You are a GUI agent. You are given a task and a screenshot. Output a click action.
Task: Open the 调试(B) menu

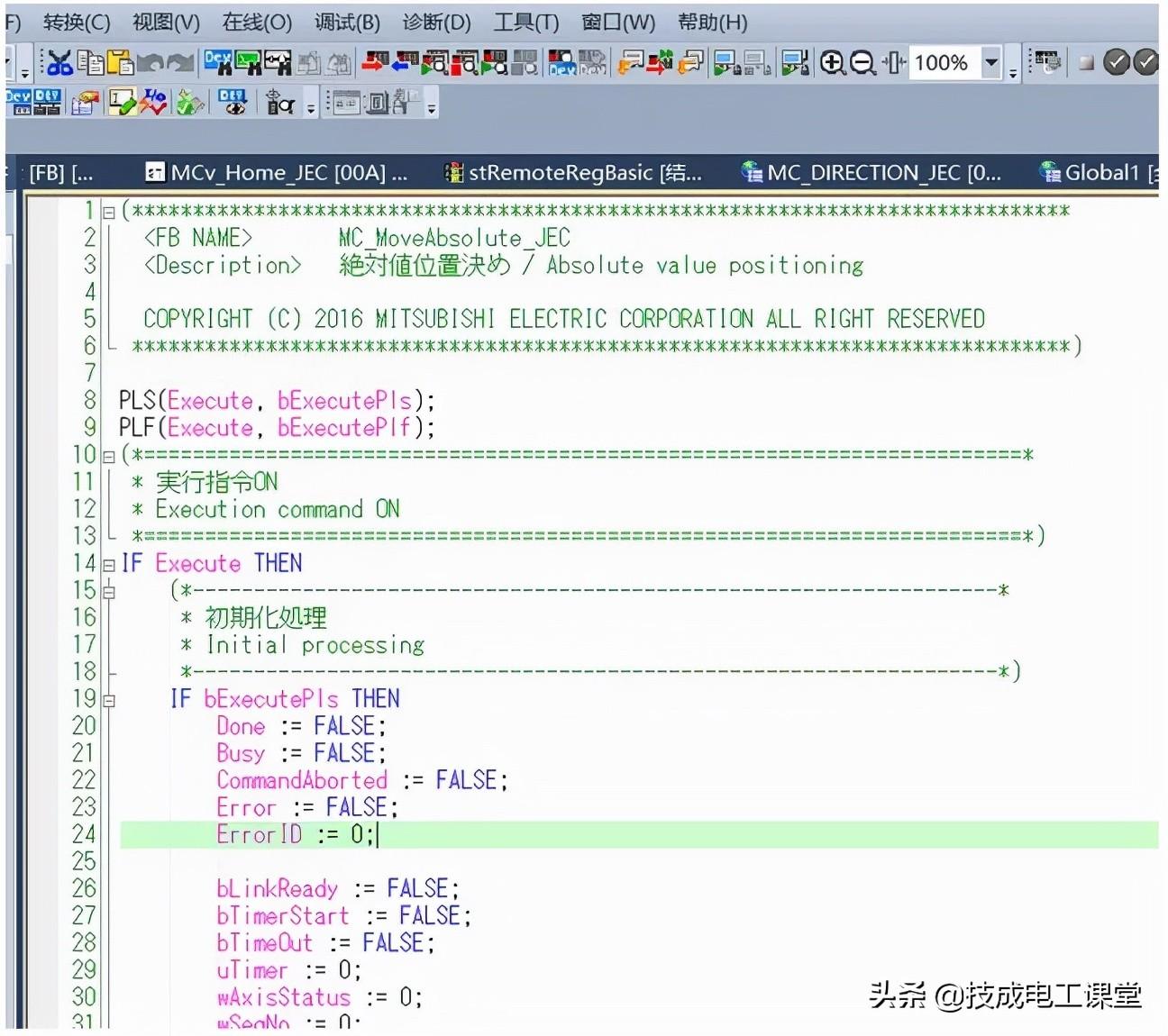(347, 22)
